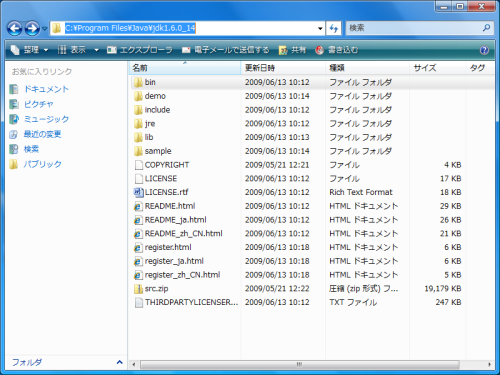Select the LICENSE.rtf document icon
This screenshot has width=500, height=375.
pyautogui.click(x=138, y=192)
